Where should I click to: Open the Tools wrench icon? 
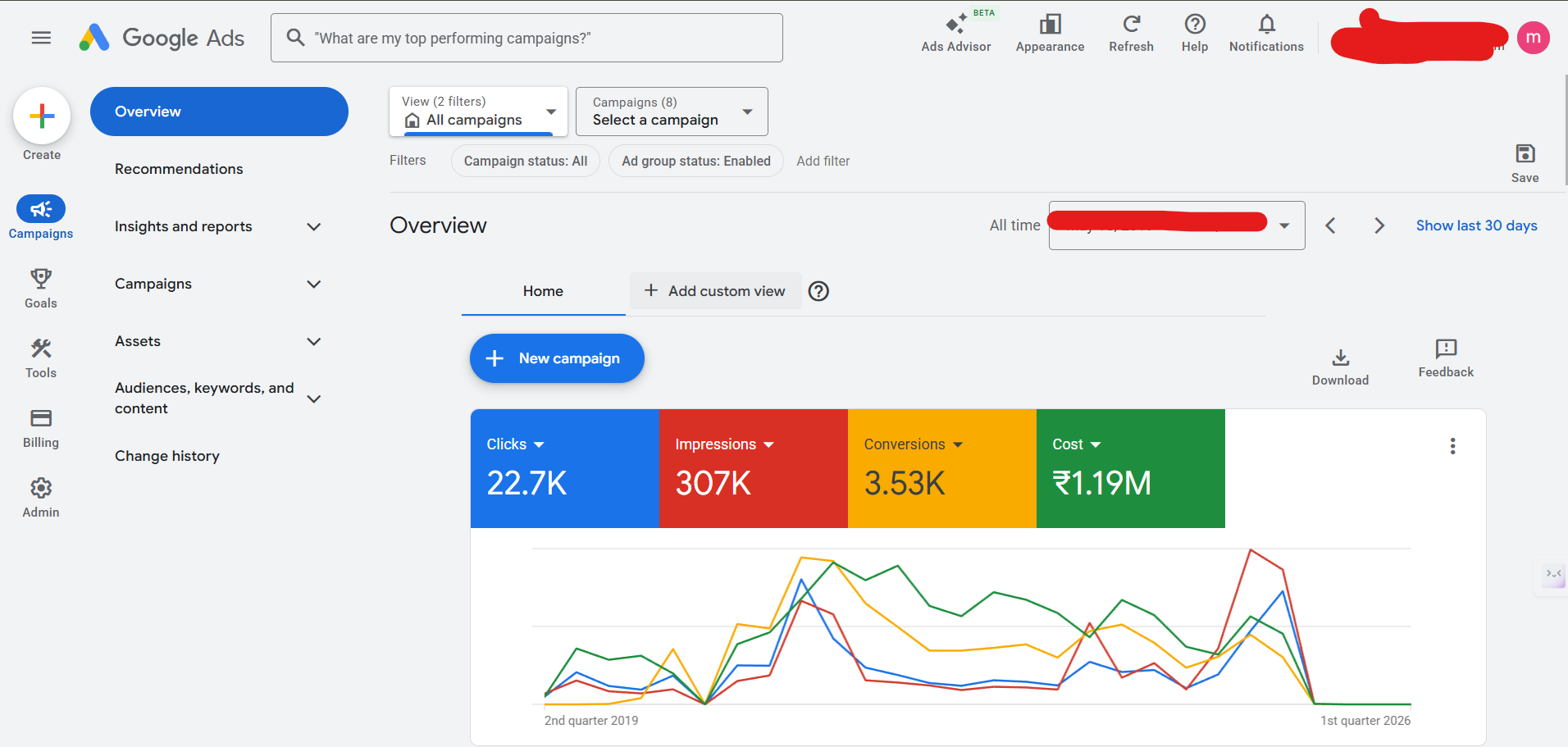tap(41, 349)
